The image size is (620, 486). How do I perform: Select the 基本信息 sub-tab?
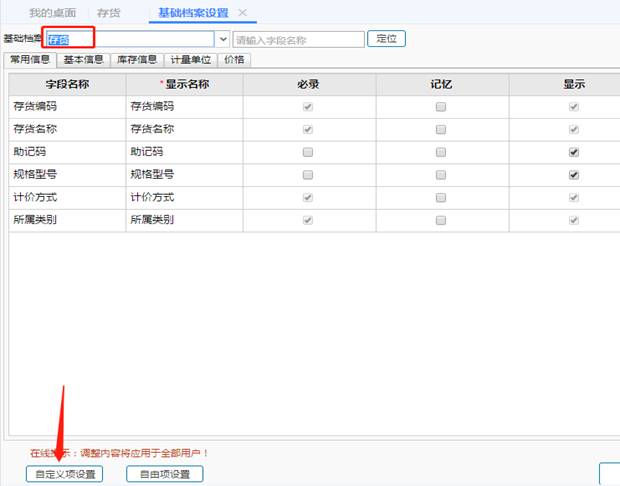(x=83, y=60)
